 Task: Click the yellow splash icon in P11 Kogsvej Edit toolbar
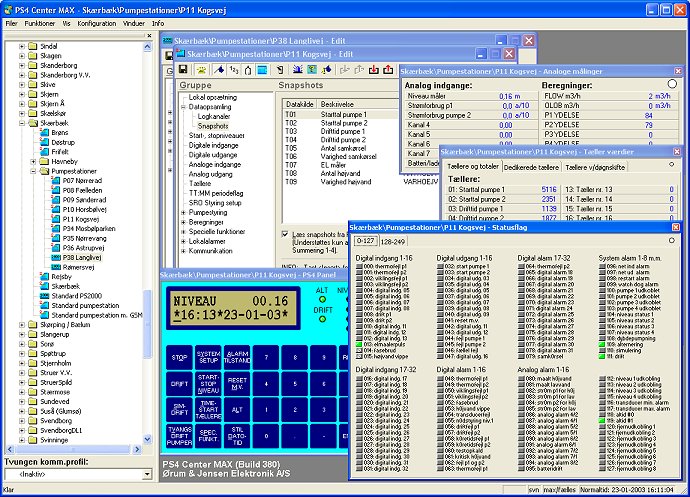click(x=201, y=70)
